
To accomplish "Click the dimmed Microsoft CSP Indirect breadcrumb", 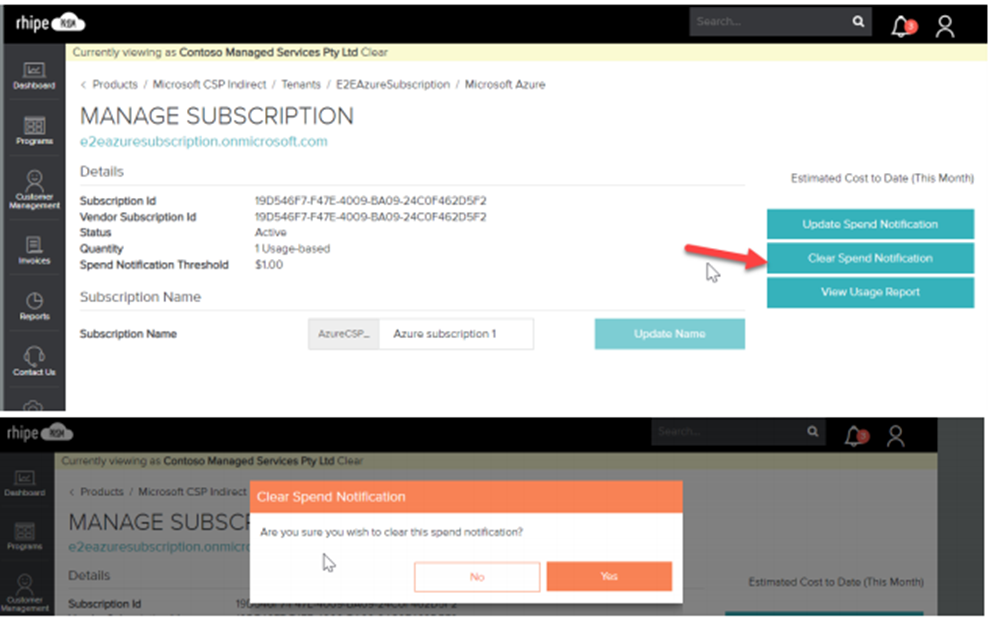I will point(192,492).
